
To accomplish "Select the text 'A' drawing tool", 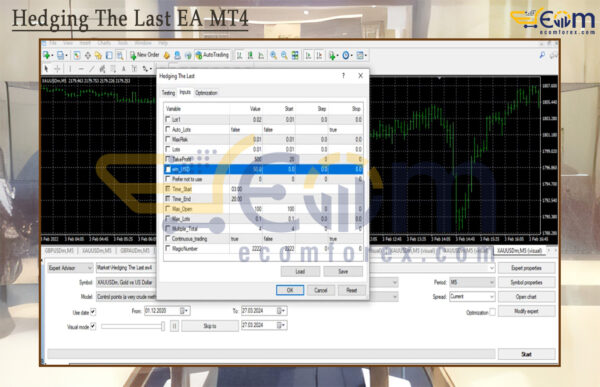I will pyautogui.click(x=124, y=69).
